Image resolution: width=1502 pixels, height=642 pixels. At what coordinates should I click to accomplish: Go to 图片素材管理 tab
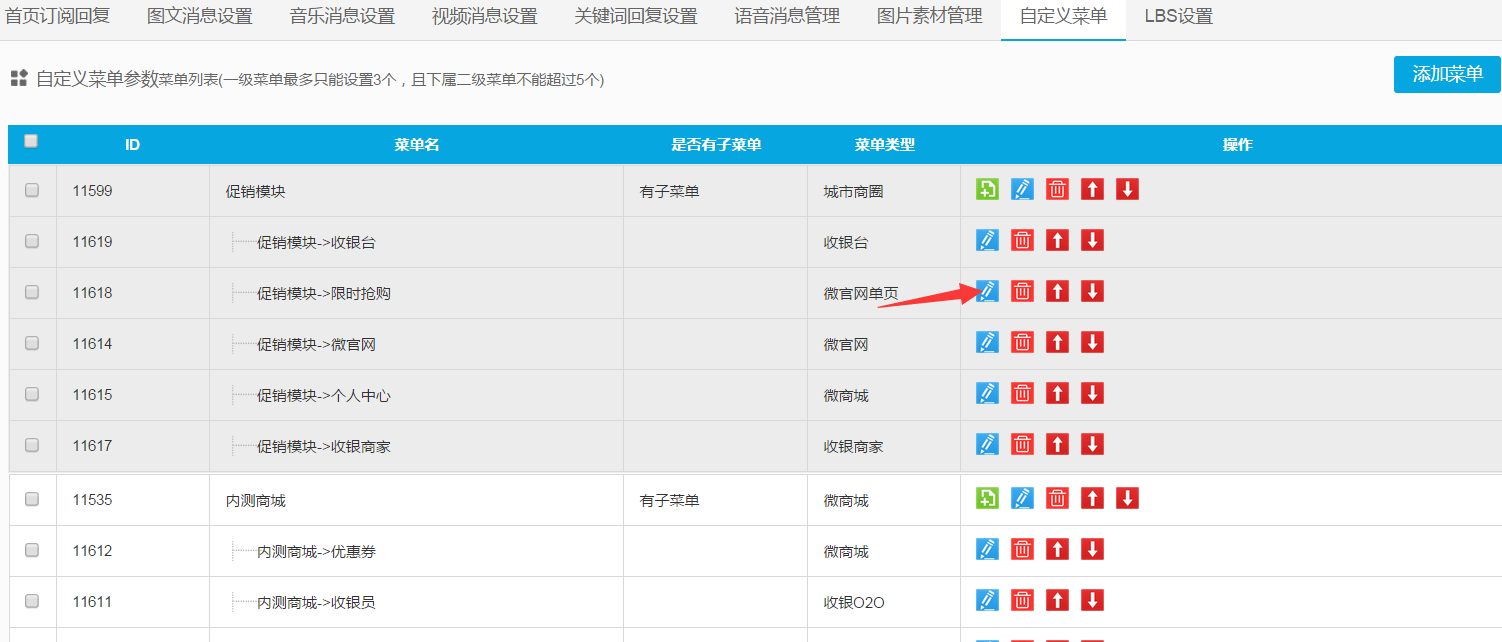point(929,17)
